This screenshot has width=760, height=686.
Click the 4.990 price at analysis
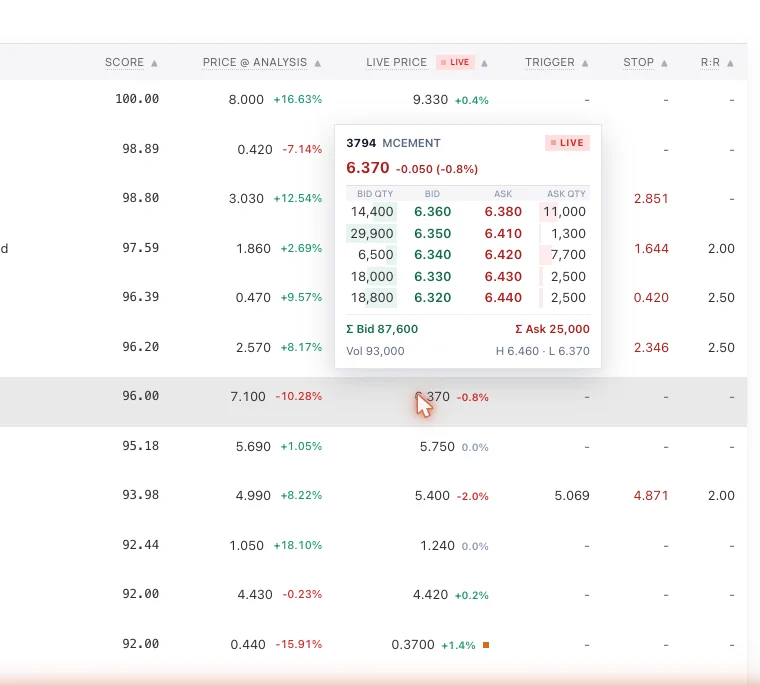pyautogui.click(x=253, y=495)
